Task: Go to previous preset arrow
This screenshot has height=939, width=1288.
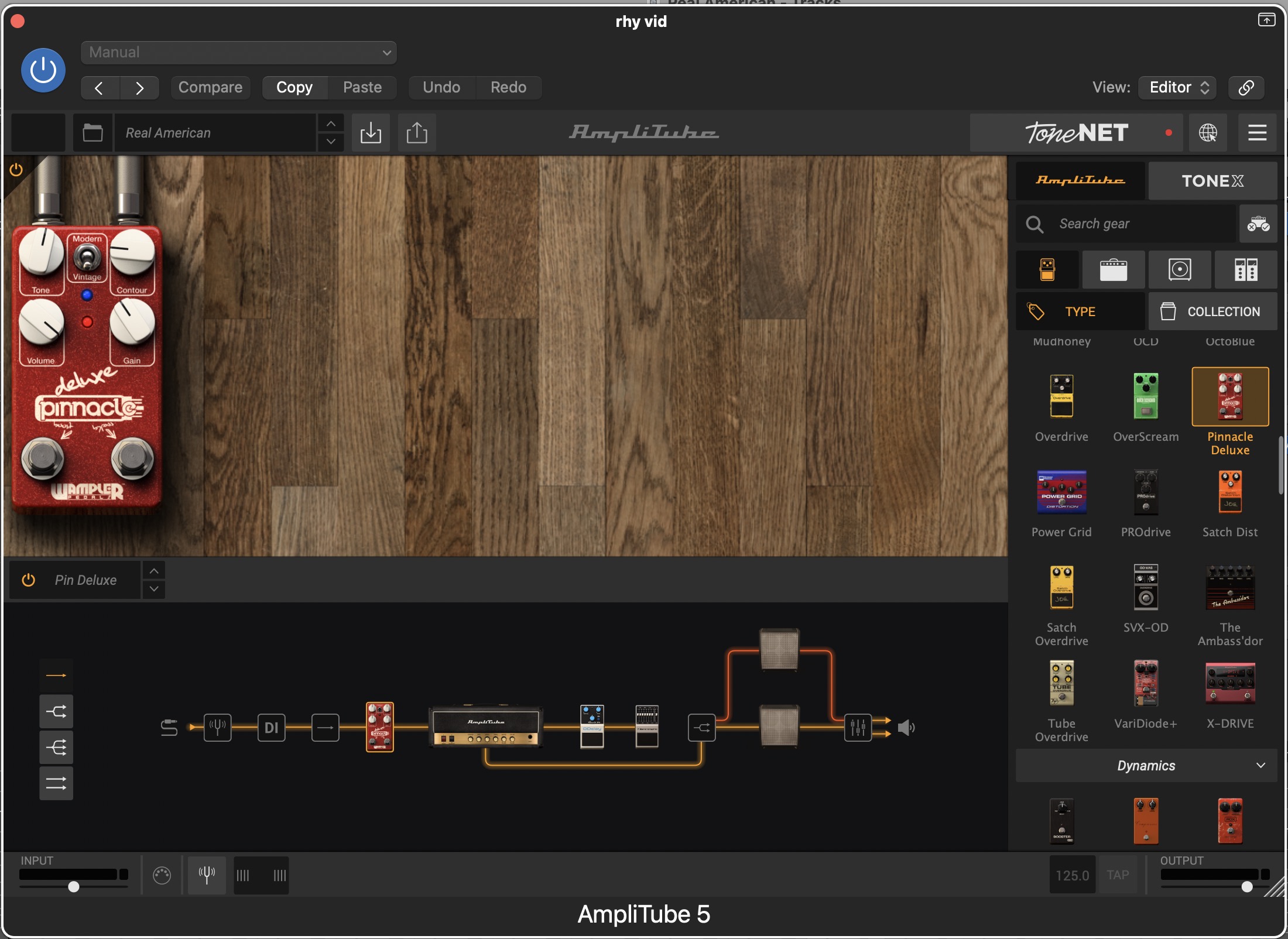Action: (x=100, y=88)
